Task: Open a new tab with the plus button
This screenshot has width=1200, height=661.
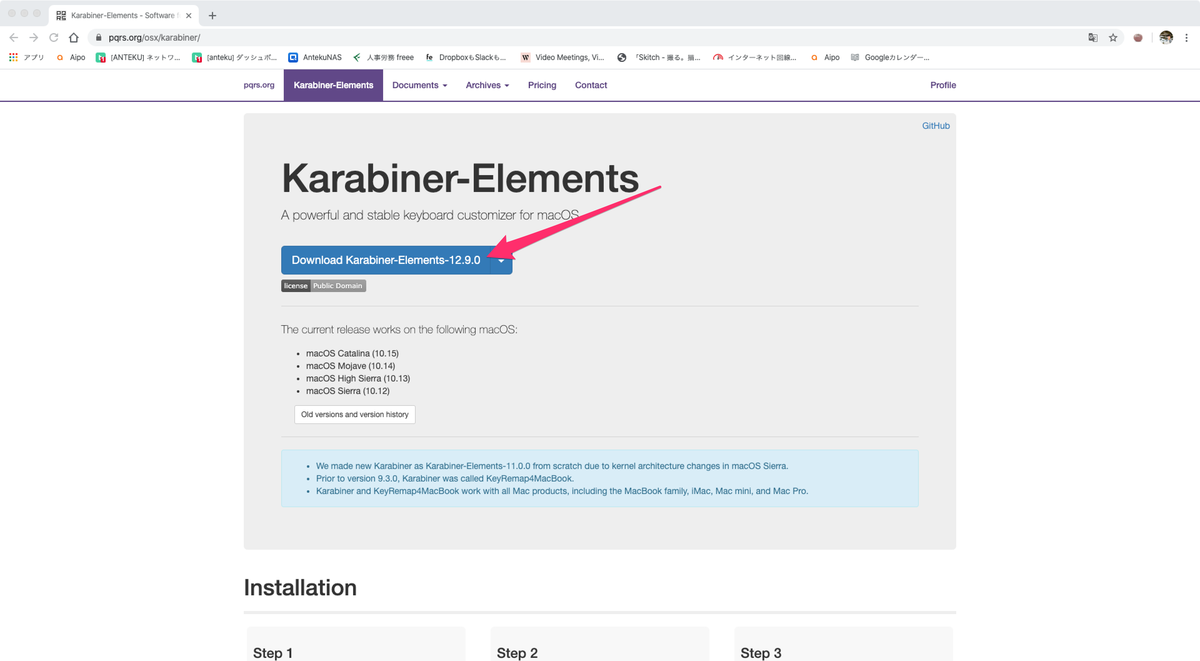Action: tap(212, 15)
